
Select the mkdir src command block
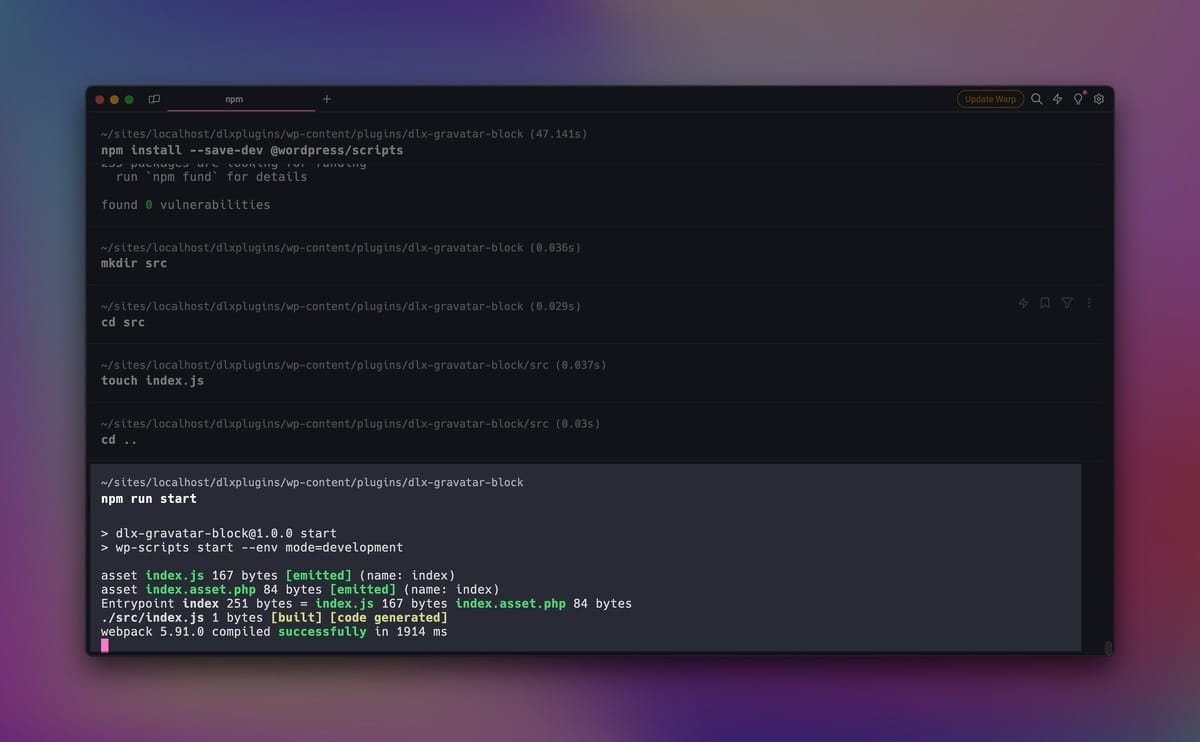134,264
